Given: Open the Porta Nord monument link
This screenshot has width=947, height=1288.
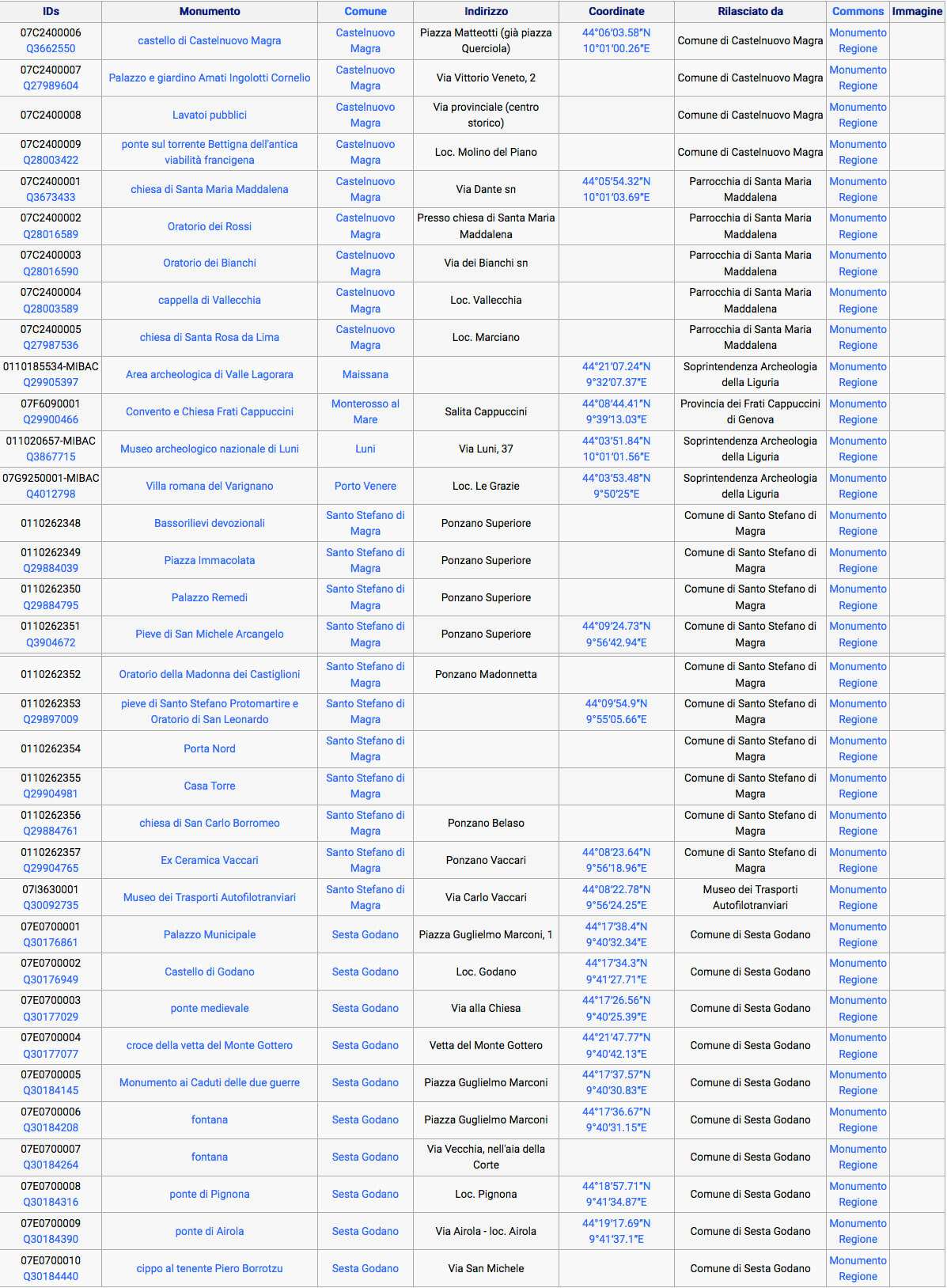Looking at the screenshot, I should pyautogui.click(x=210, y=748).
